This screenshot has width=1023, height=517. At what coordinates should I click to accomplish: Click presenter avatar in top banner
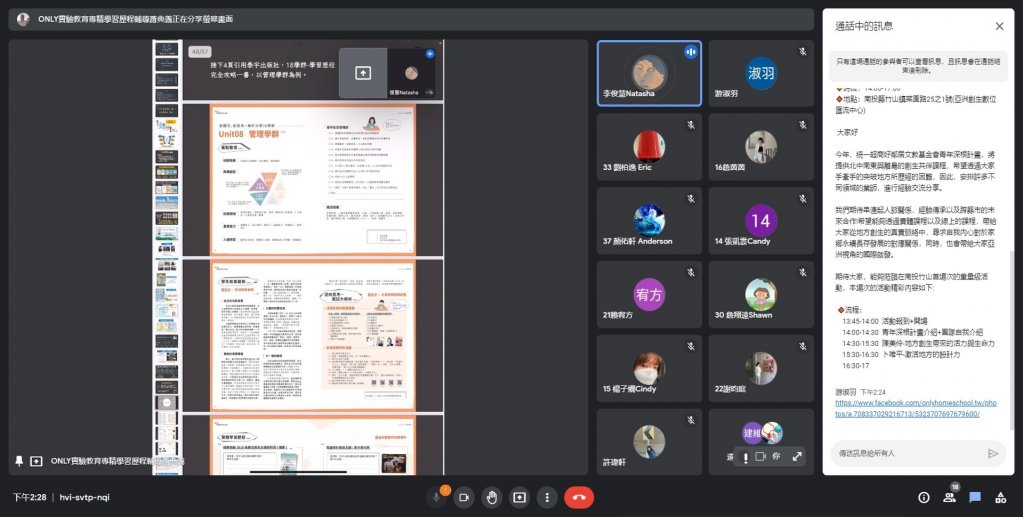click(x=23, y=19)
